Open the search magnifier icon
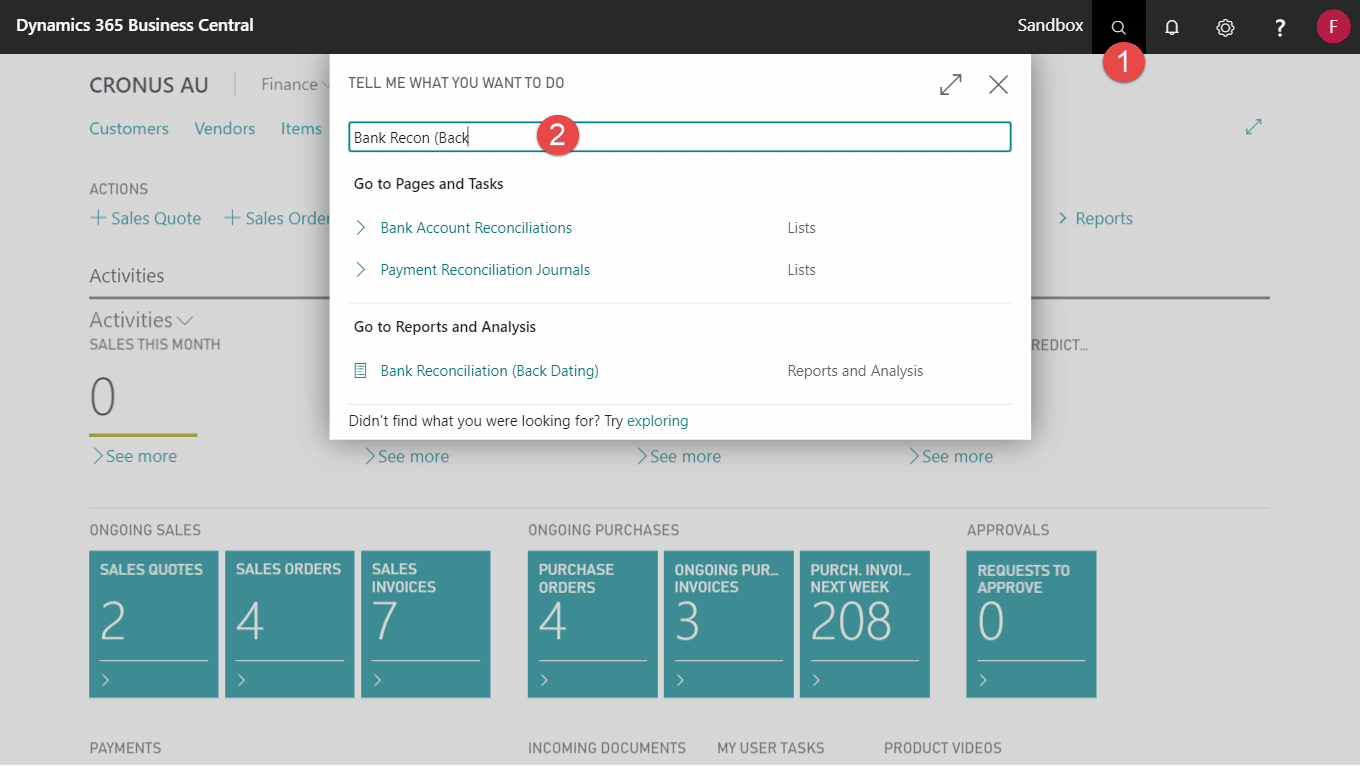The height and width of the screenshot is (766, 1360). click(x=1119, y=27)
